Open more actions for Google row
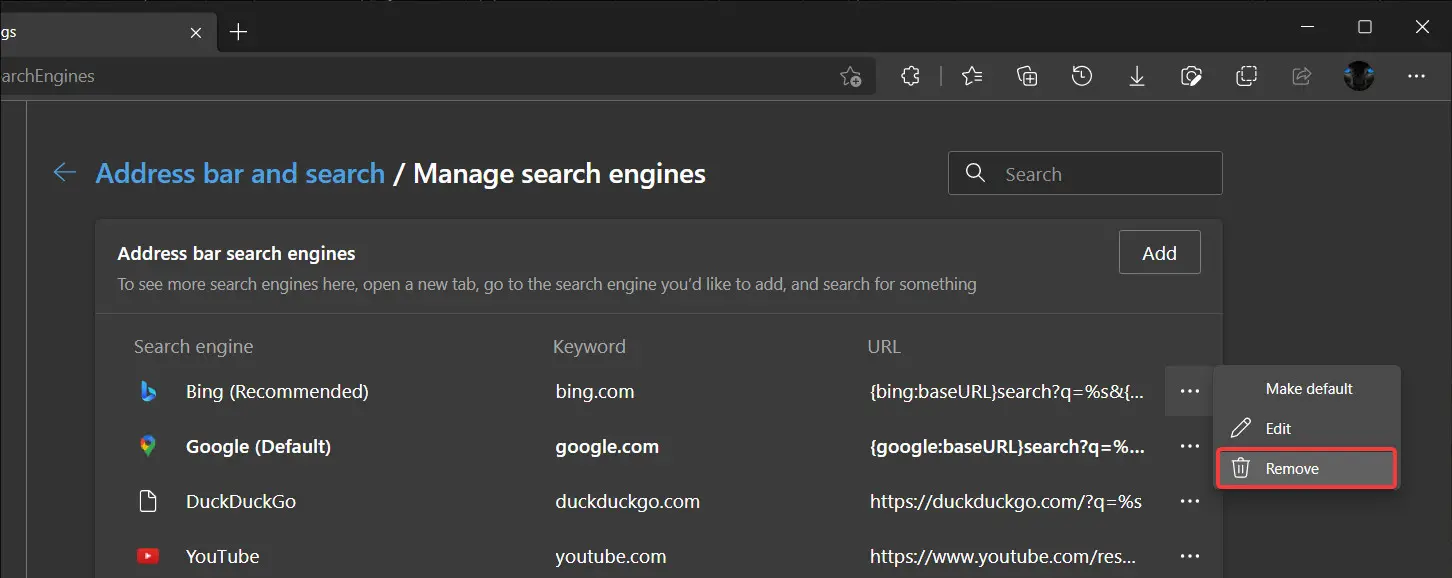Image resolution: width=1452 pixels, height=578 pixels. tap(1190, 446)
